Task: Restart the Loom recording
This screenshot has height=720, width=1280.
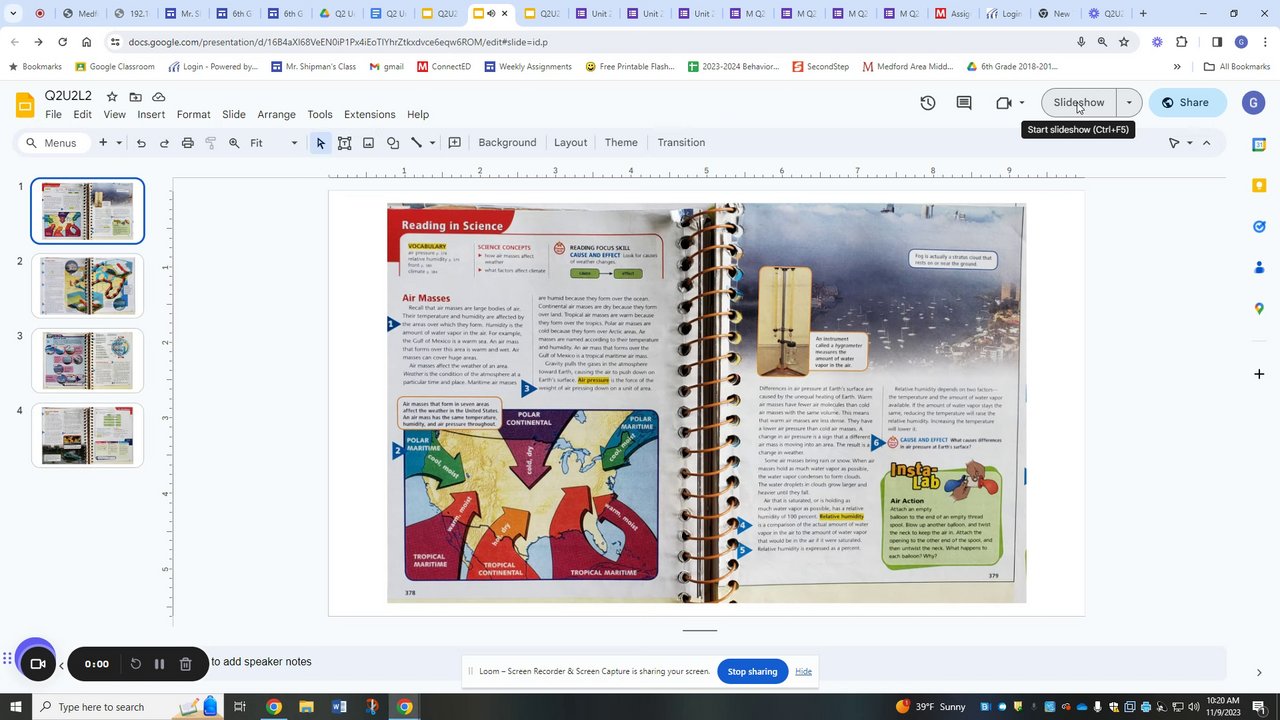Action: click(x=135, y=664)
